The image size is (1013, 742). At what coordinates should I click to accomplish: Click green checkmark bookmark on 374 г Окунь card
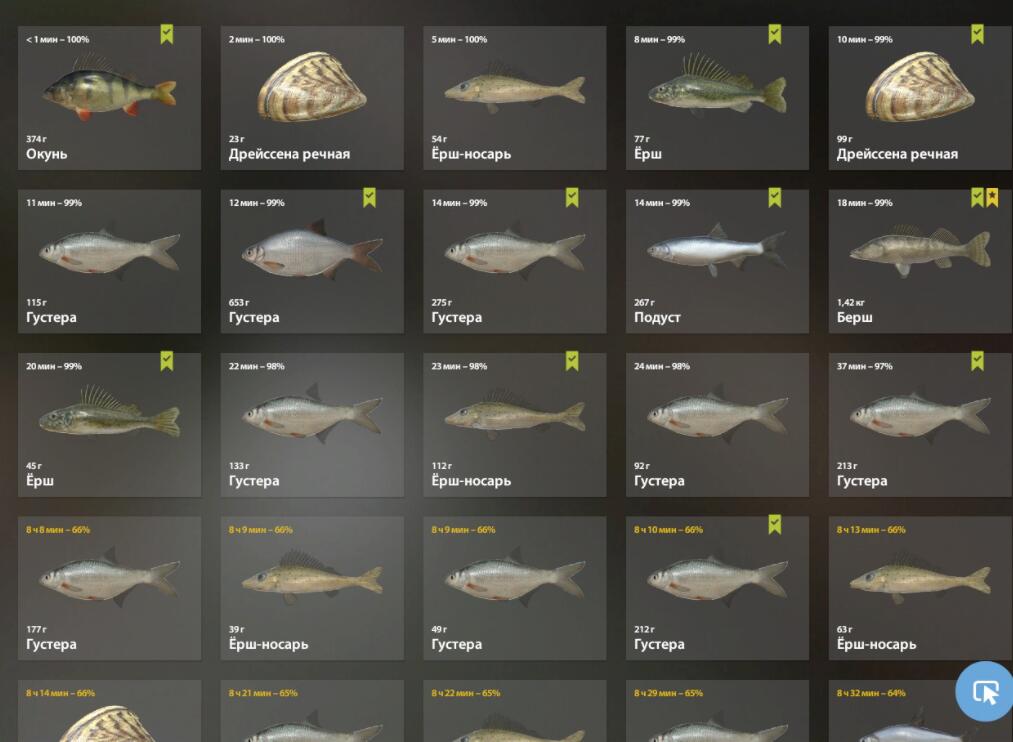pos(167,34)
